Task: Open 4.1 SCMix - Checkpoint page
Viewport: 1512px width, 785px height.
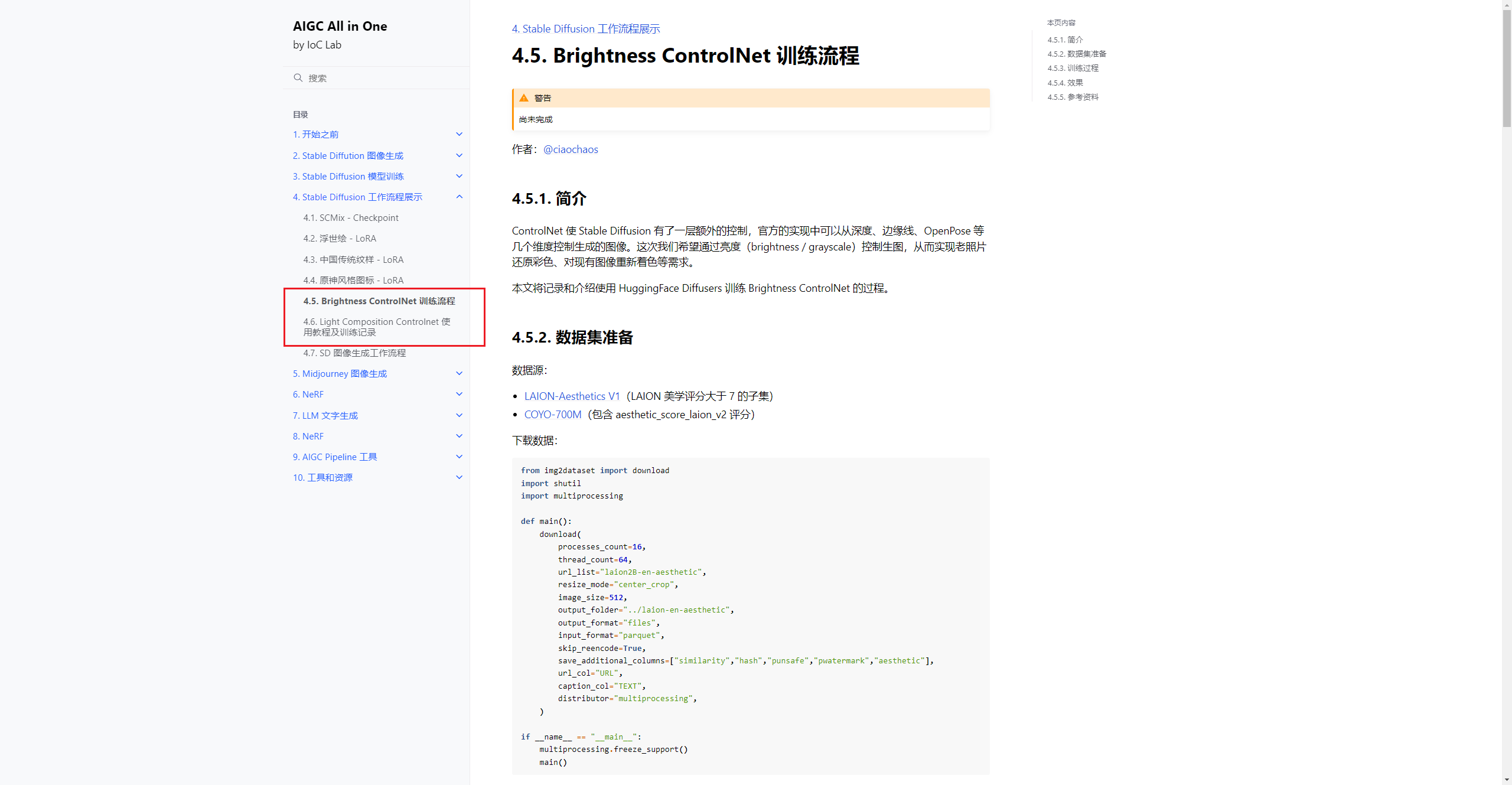Action: click(351, 218)
